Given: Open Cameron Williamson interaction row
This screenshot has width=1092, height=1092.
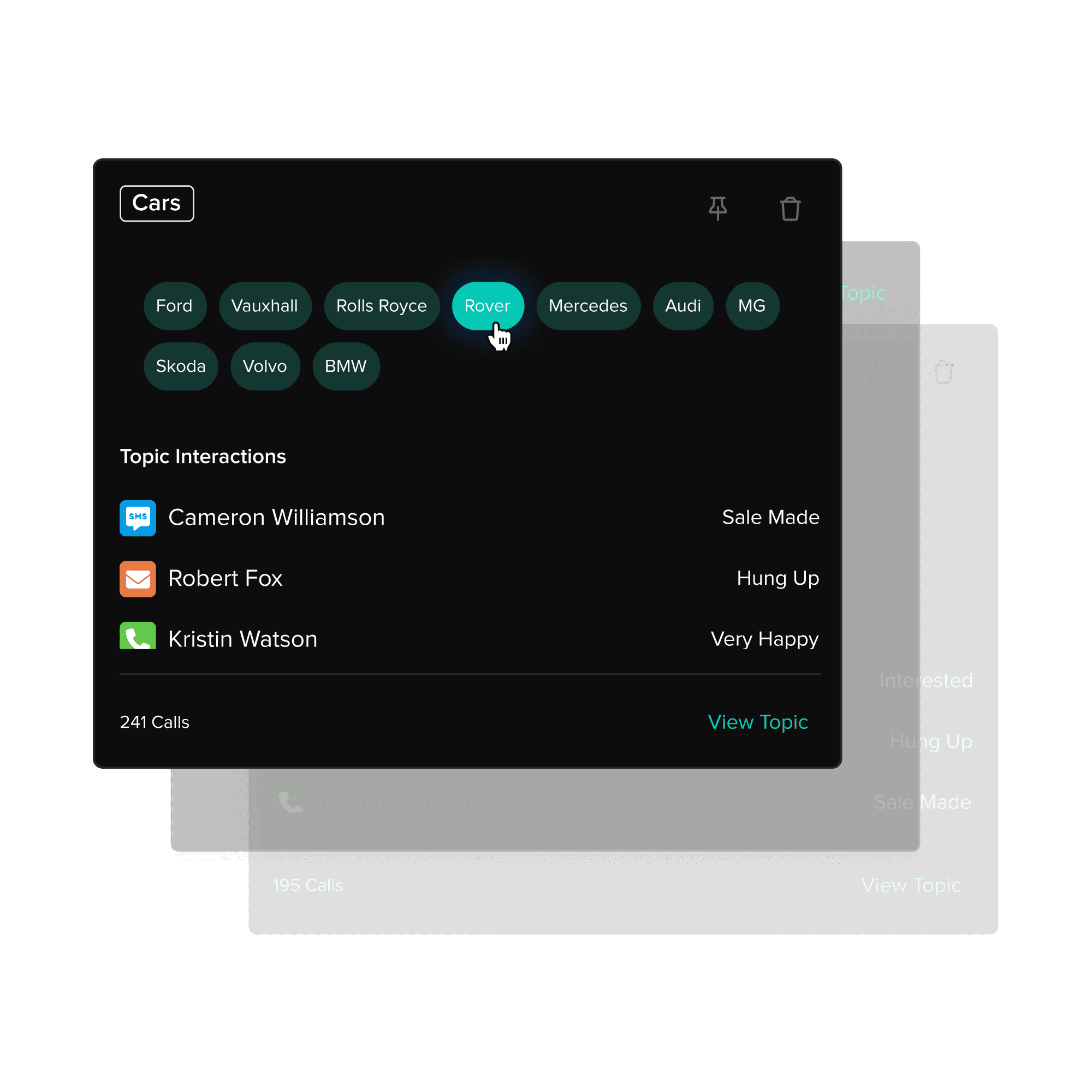Looking at the screenshot, I should tap(276, 518).
